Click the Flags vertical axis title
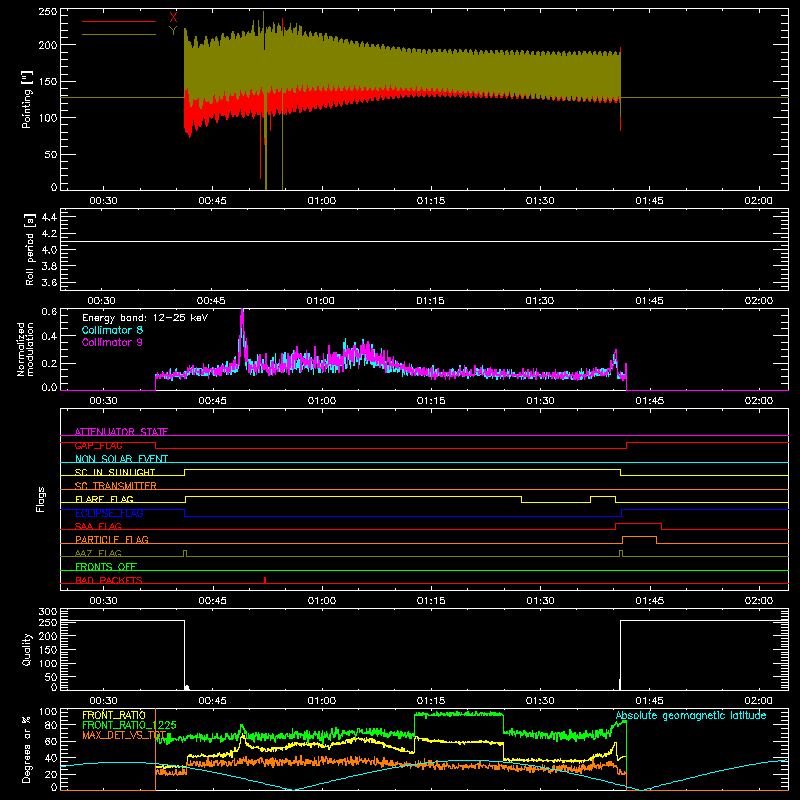This screenshot has width=800, height=800. 40,499
